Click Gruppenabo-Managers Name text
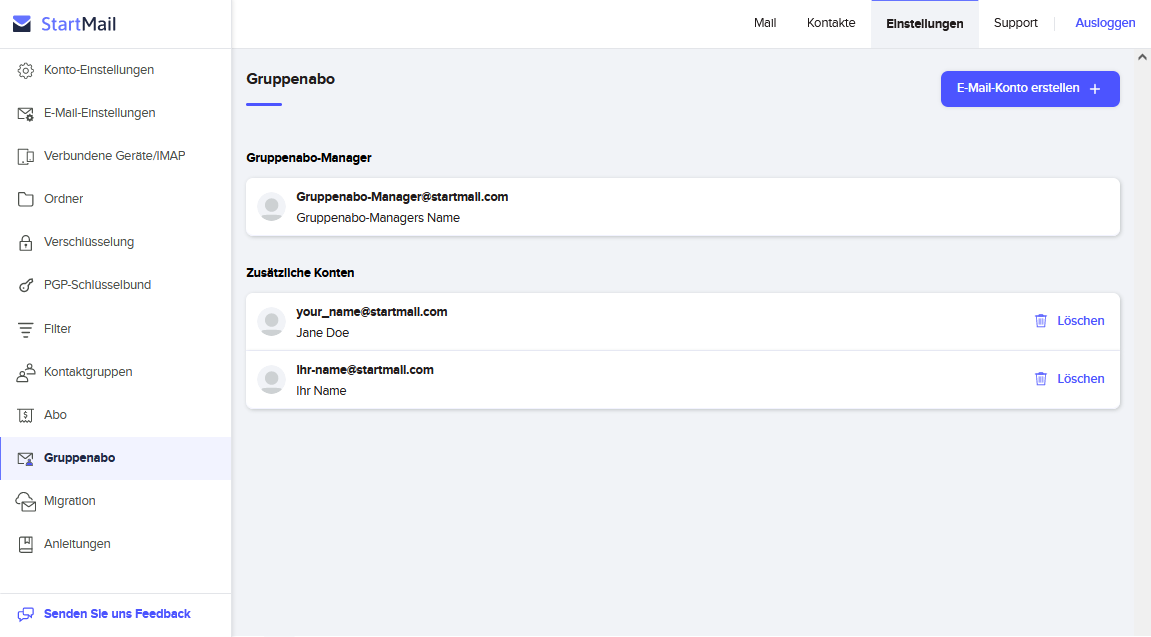1151x637 pixels. (x=378, y=218)
